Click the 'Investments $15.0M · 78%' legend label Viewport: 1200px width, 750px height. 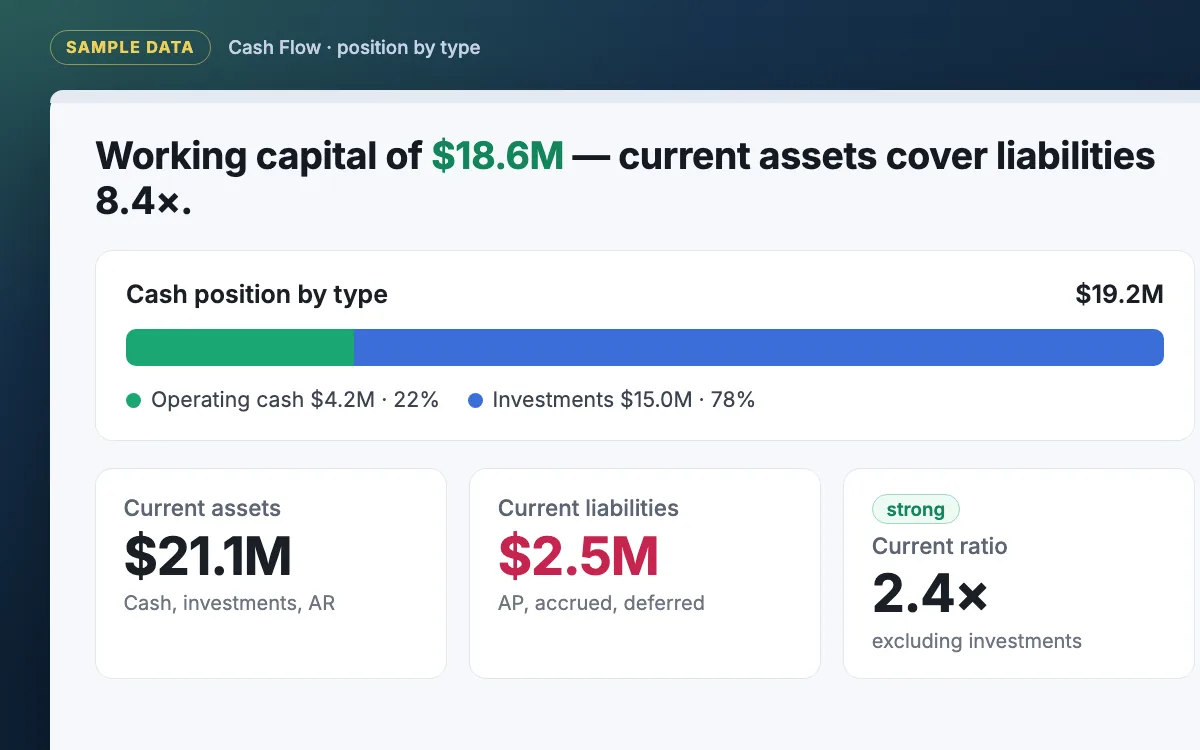click(624, 400)
